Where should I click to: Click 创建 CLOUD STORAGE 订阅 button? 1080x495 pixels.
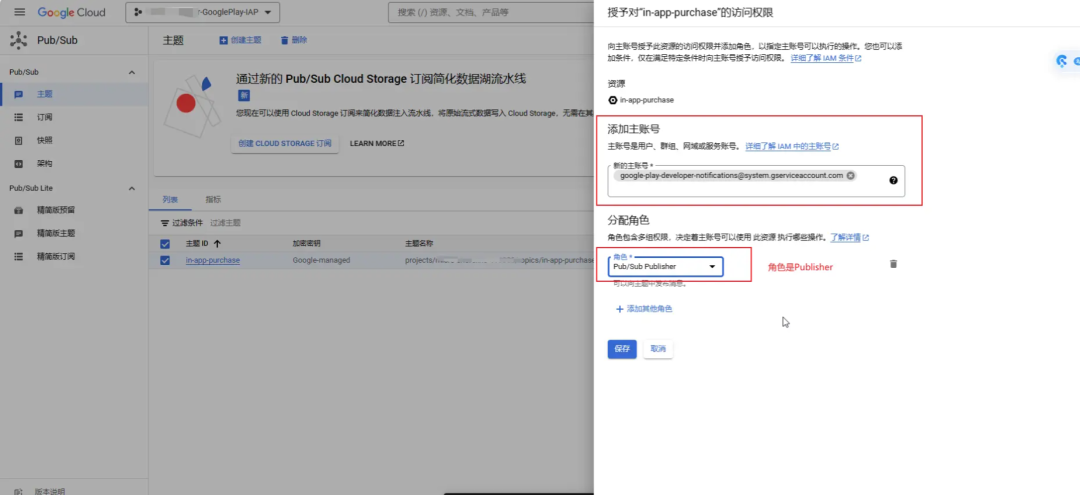284,143
